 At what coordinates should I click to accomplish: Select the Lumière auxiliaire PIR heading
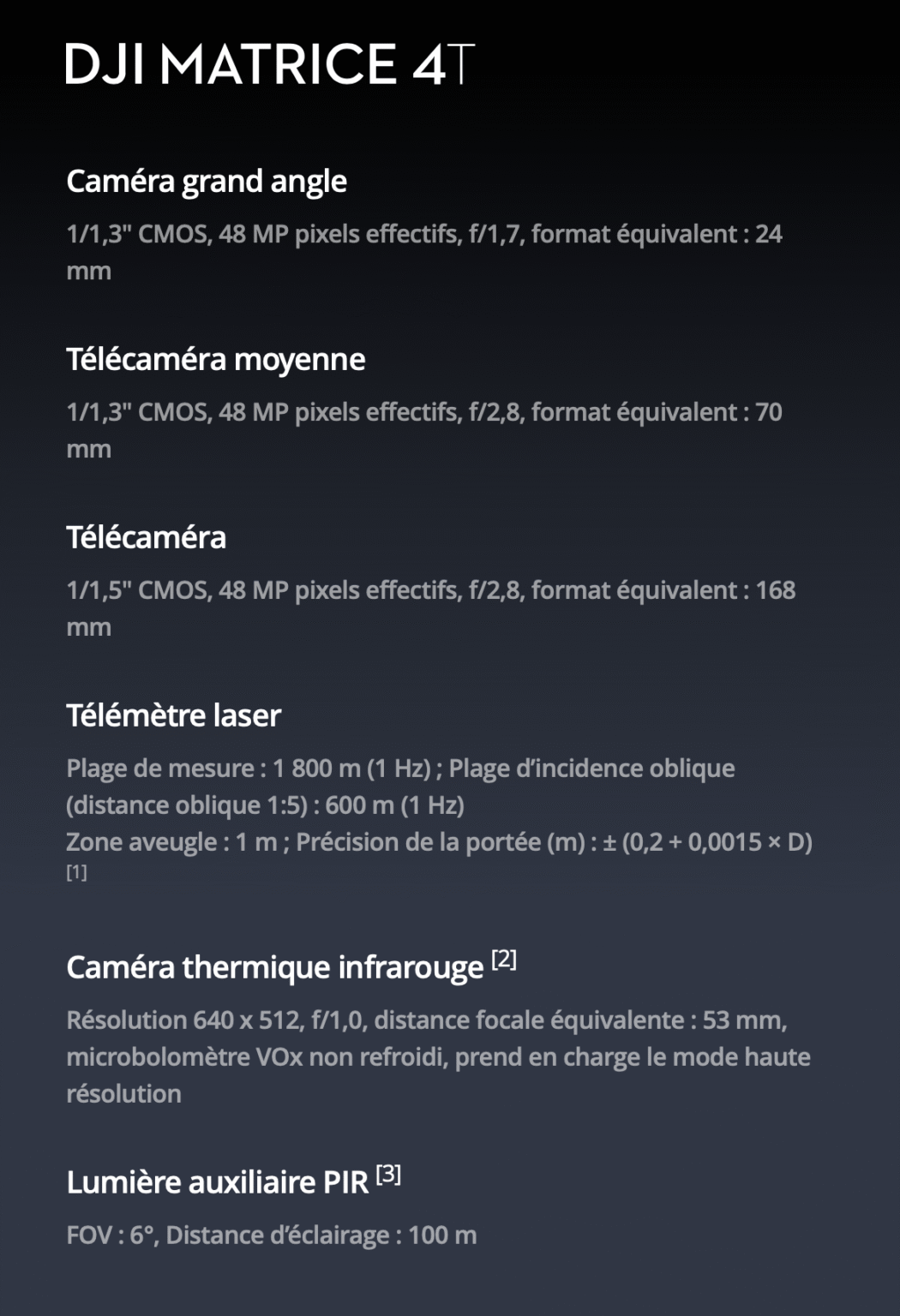[x=218, y=1183]
